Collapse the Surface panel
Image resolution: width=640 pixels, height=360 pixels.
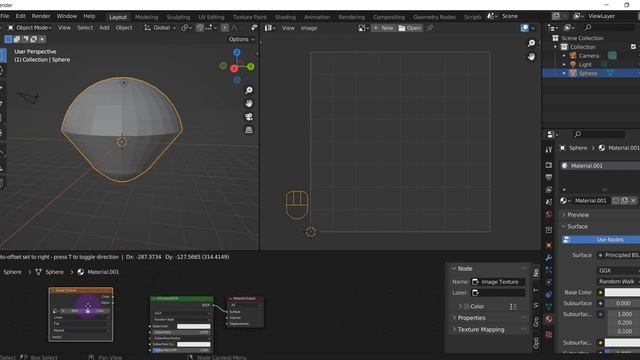click(577, 227)
